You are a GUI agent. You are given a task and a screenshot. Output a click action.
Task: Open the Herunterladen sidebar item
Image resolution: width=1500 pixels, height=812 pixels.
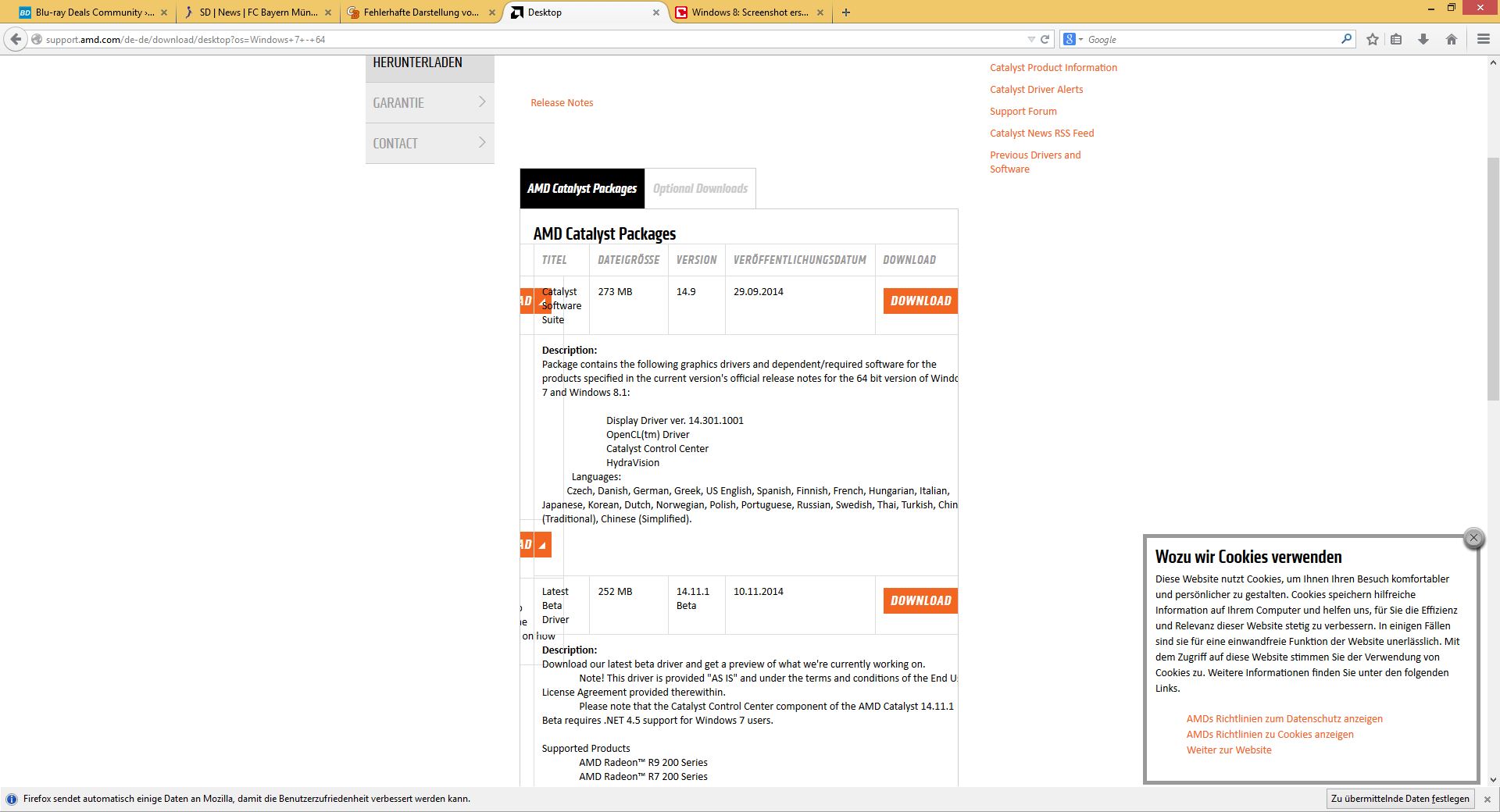430,69
